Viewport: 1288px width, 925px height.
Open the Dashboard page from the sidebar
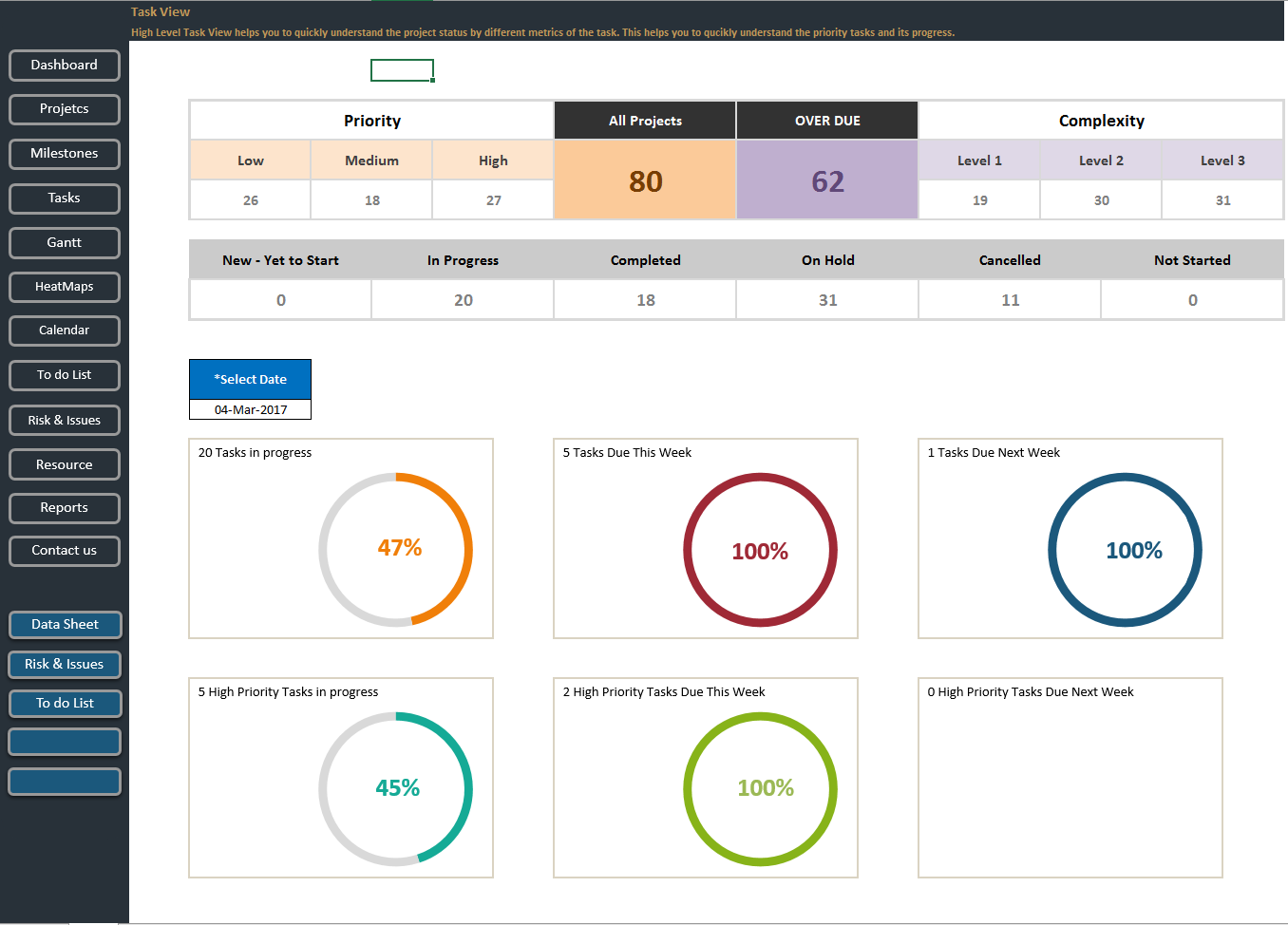point(64,65)
